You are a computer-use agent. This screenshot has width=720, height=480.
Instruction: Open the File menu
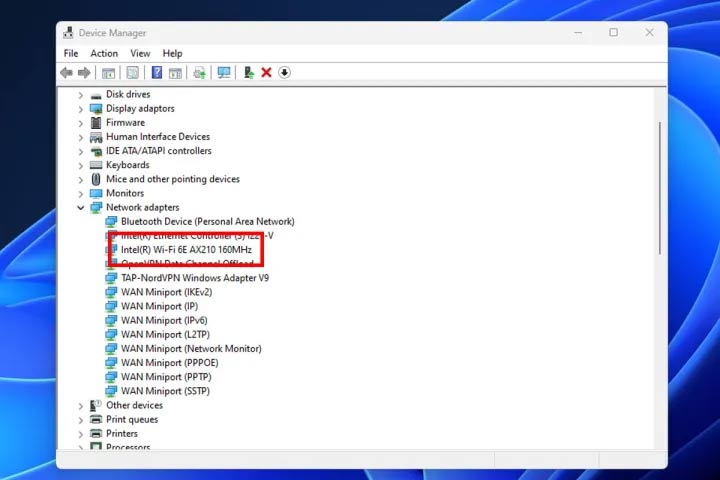tap(71, 53)
